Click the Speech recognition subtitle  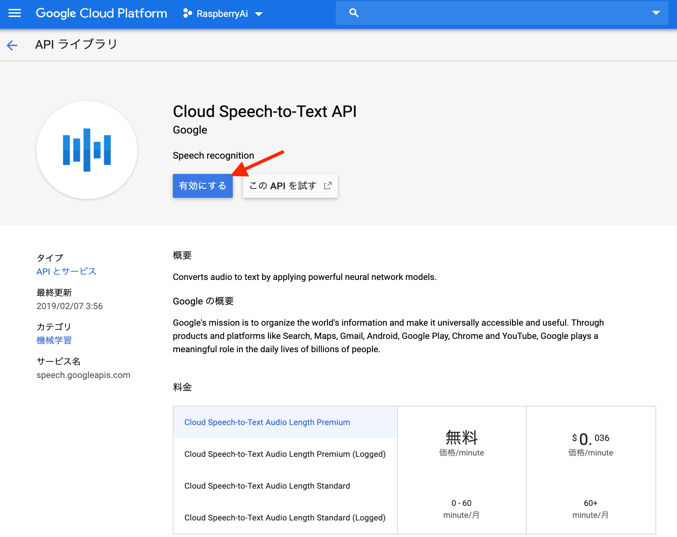point(213,155)
